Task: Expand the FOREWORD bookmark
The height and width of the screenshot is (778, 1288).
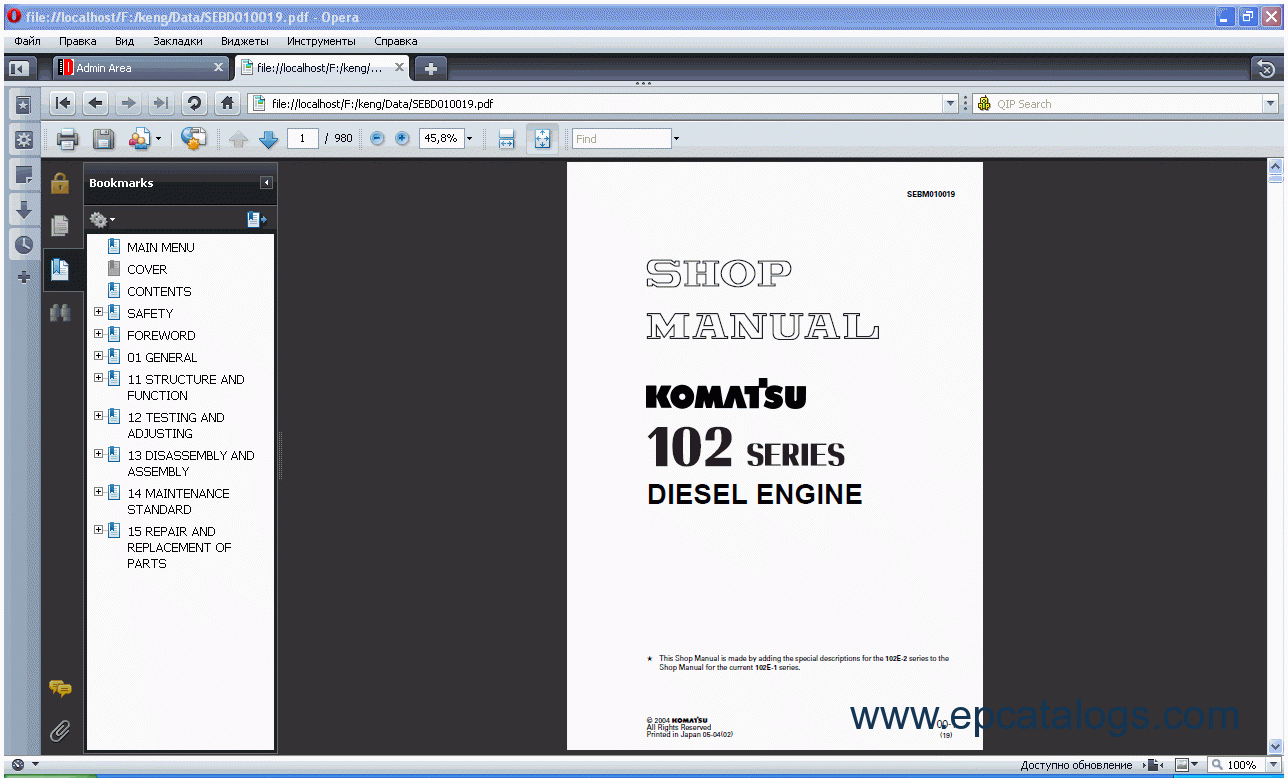Action: pyautogui.click(x=99, y=334)
